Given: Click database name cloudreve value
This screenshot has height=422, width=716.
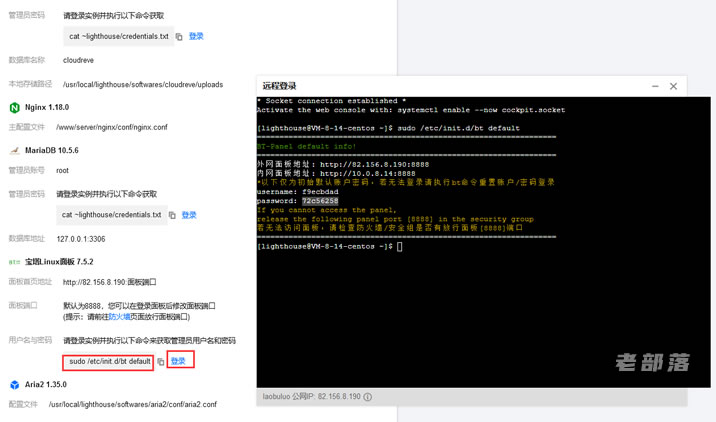Looking at the screenshot, I should 79,60.
